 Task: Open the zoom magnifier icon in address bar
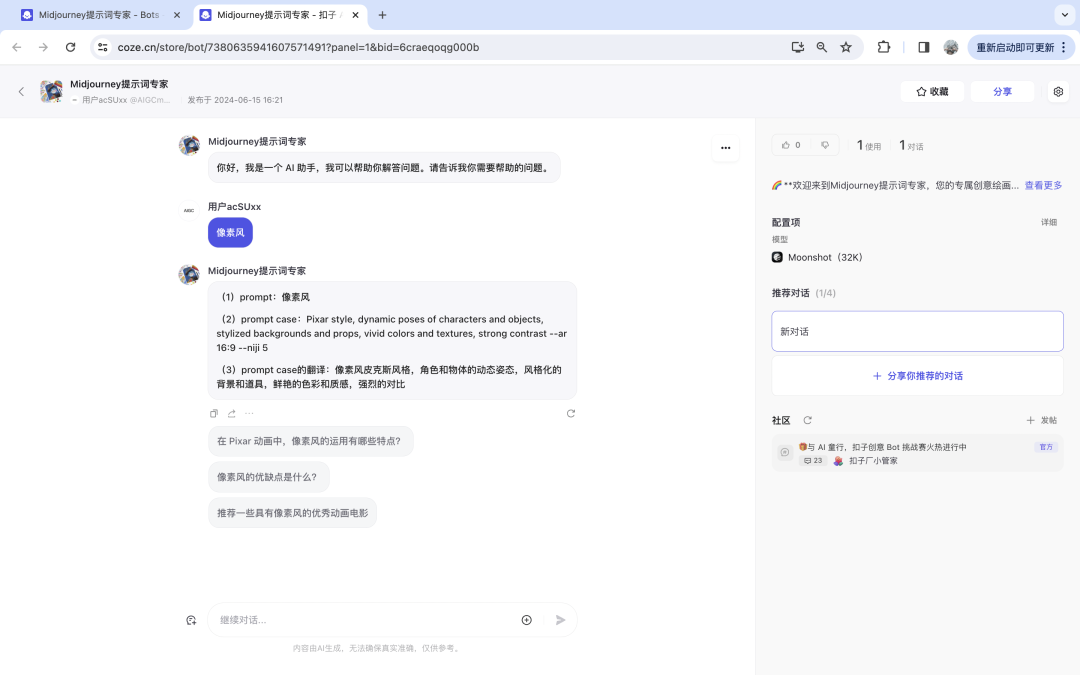tap(822, 47)
